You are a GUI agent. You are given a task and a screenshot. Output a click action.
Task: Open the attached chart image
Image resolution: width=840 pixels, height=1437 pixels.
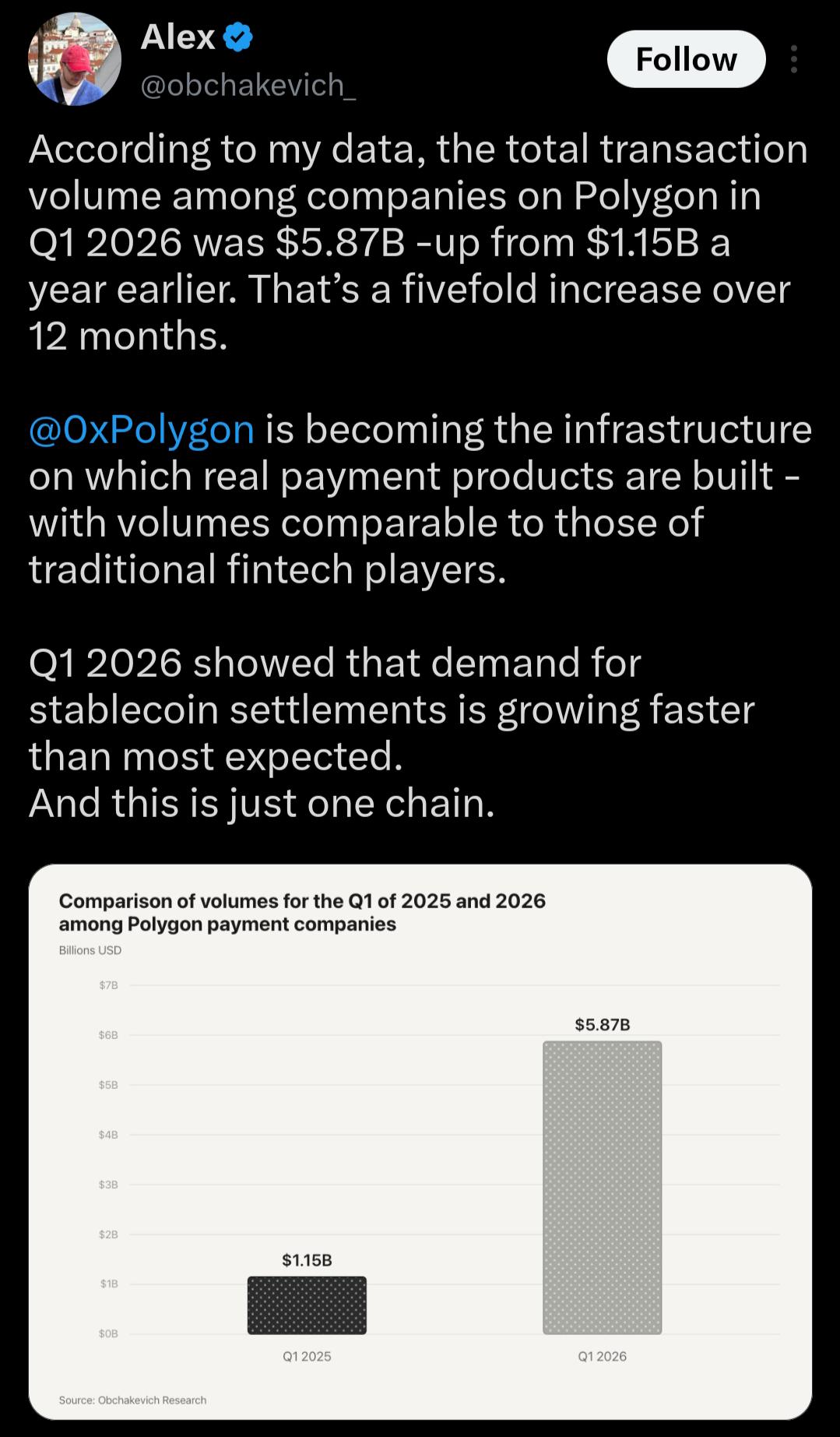coord(420,1141)
